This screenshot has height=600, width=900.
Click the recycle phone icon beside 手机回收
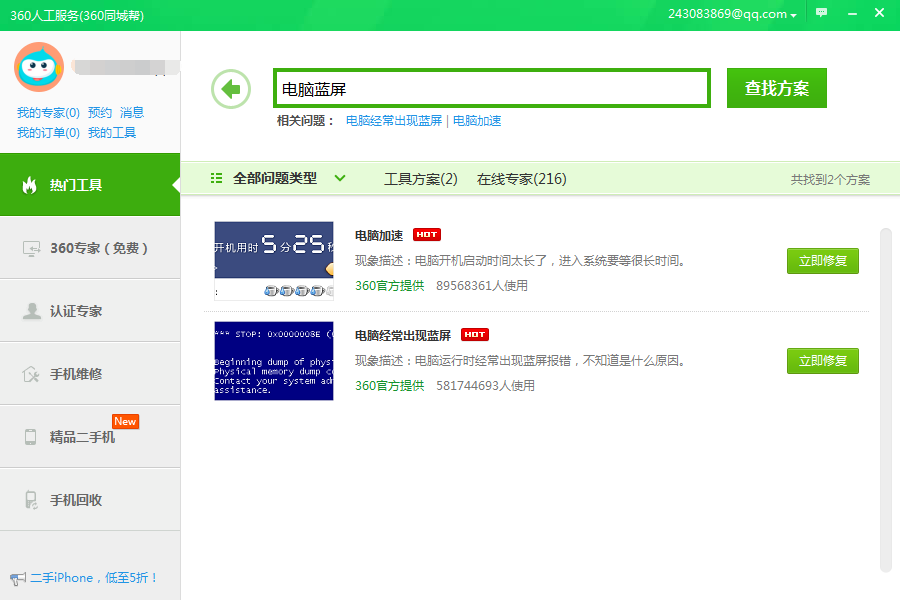coord(31,500)
